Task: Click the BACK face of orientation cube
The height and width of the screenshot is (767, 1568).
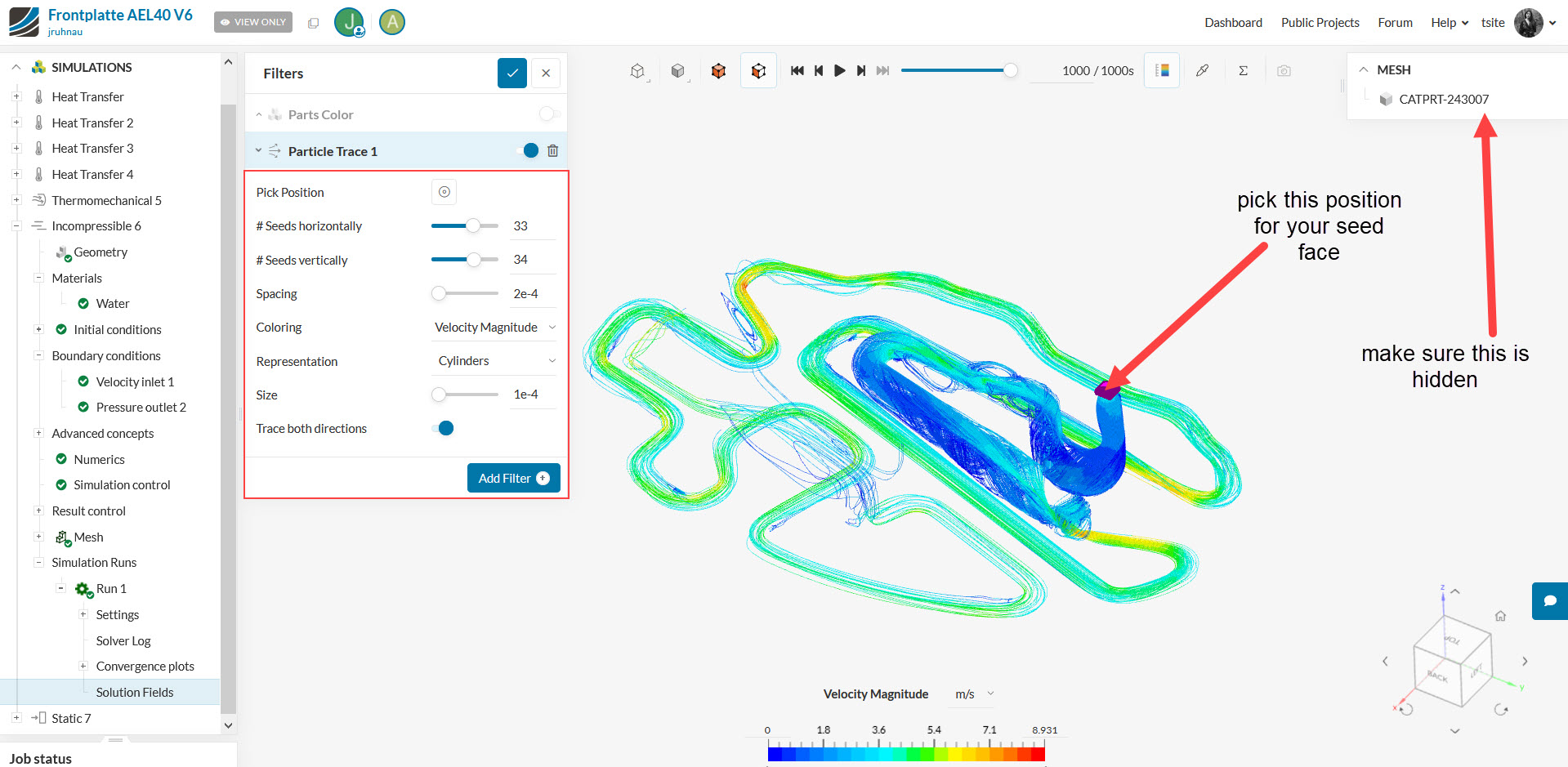Action: click(1438, 677)
